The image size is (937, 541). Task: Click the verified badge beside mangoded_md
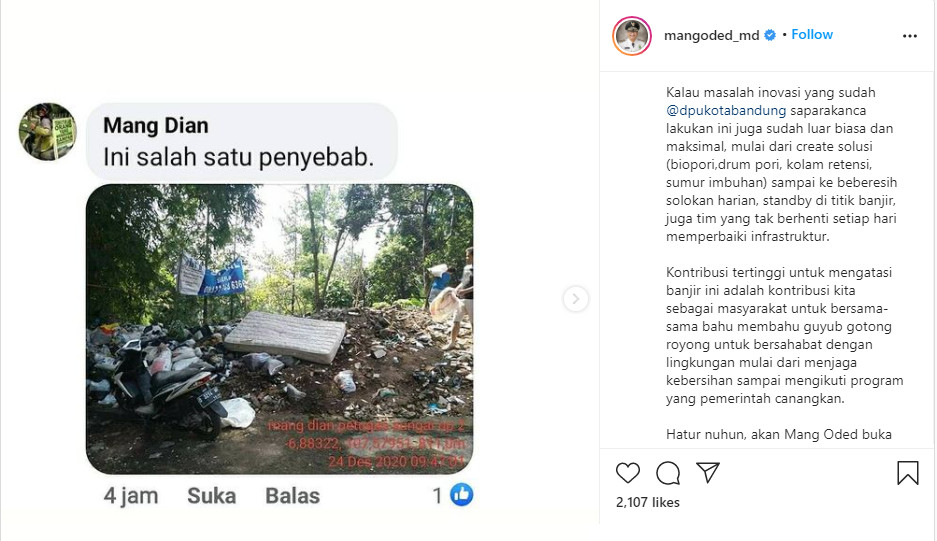pyautogui.click(x=770, y=35)
